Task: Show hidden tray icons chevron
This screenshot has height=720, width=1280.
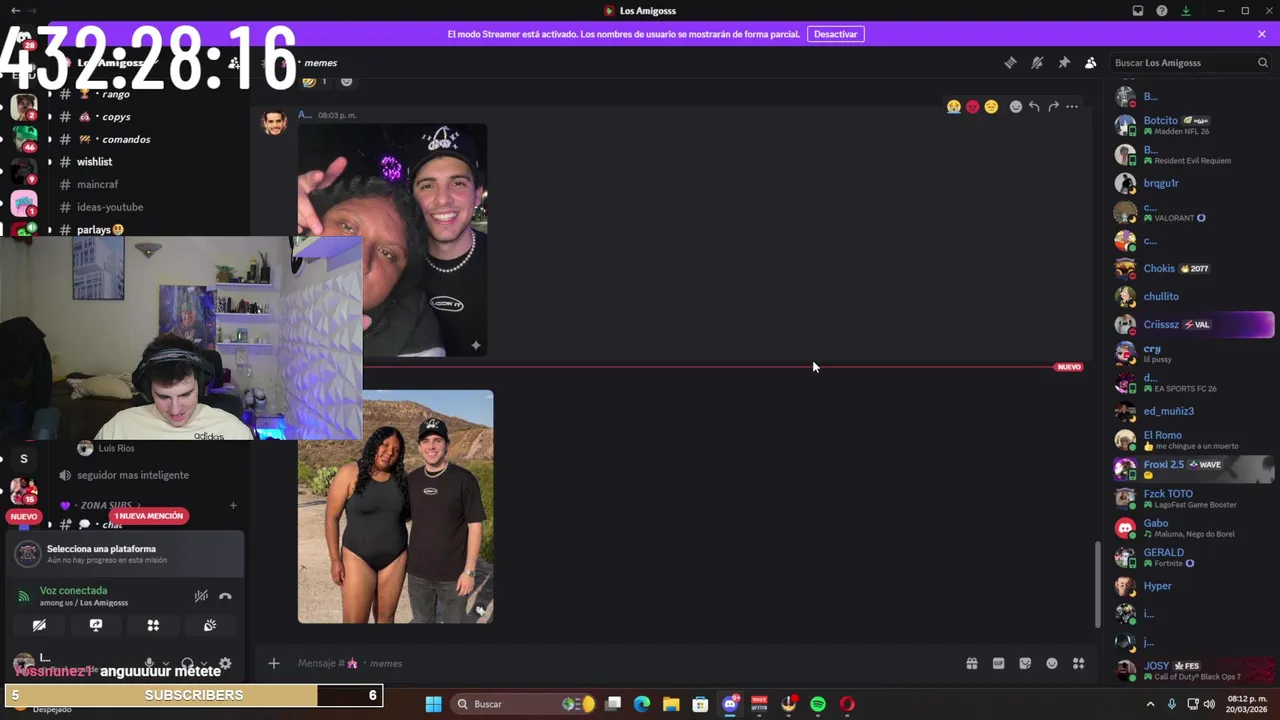Action: click(x=1150, y=704)
